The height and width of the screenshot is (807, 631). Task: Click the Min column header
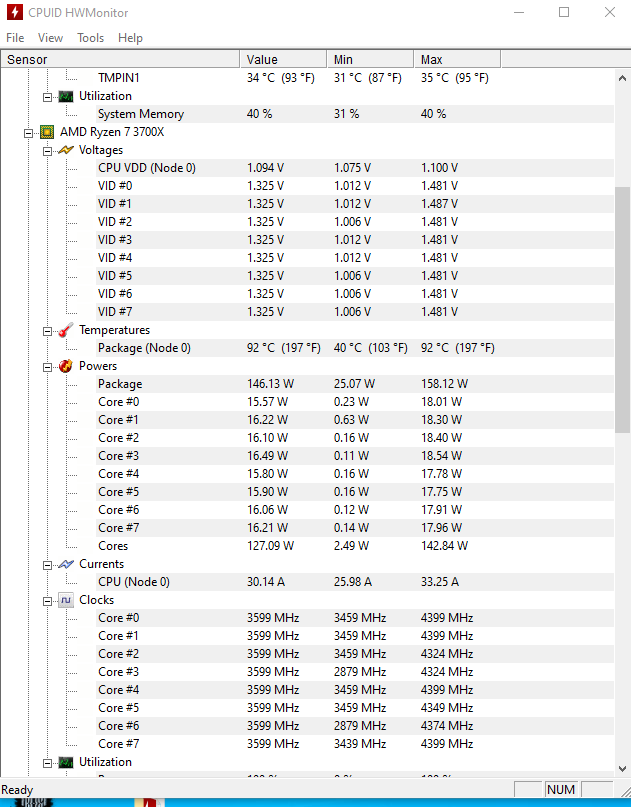pos(370,59)
